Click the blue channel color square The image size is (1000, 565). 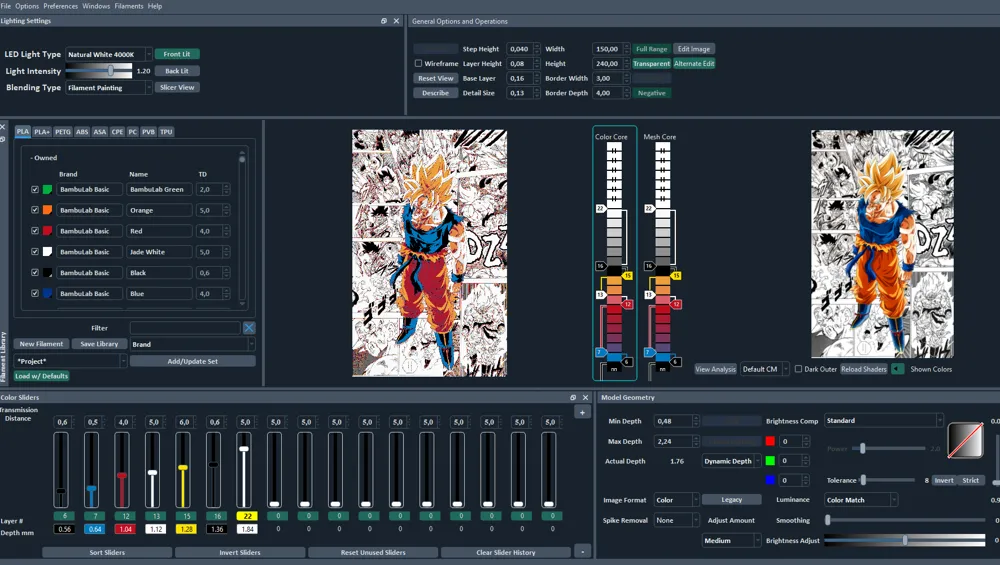click(x=770, y=480)
